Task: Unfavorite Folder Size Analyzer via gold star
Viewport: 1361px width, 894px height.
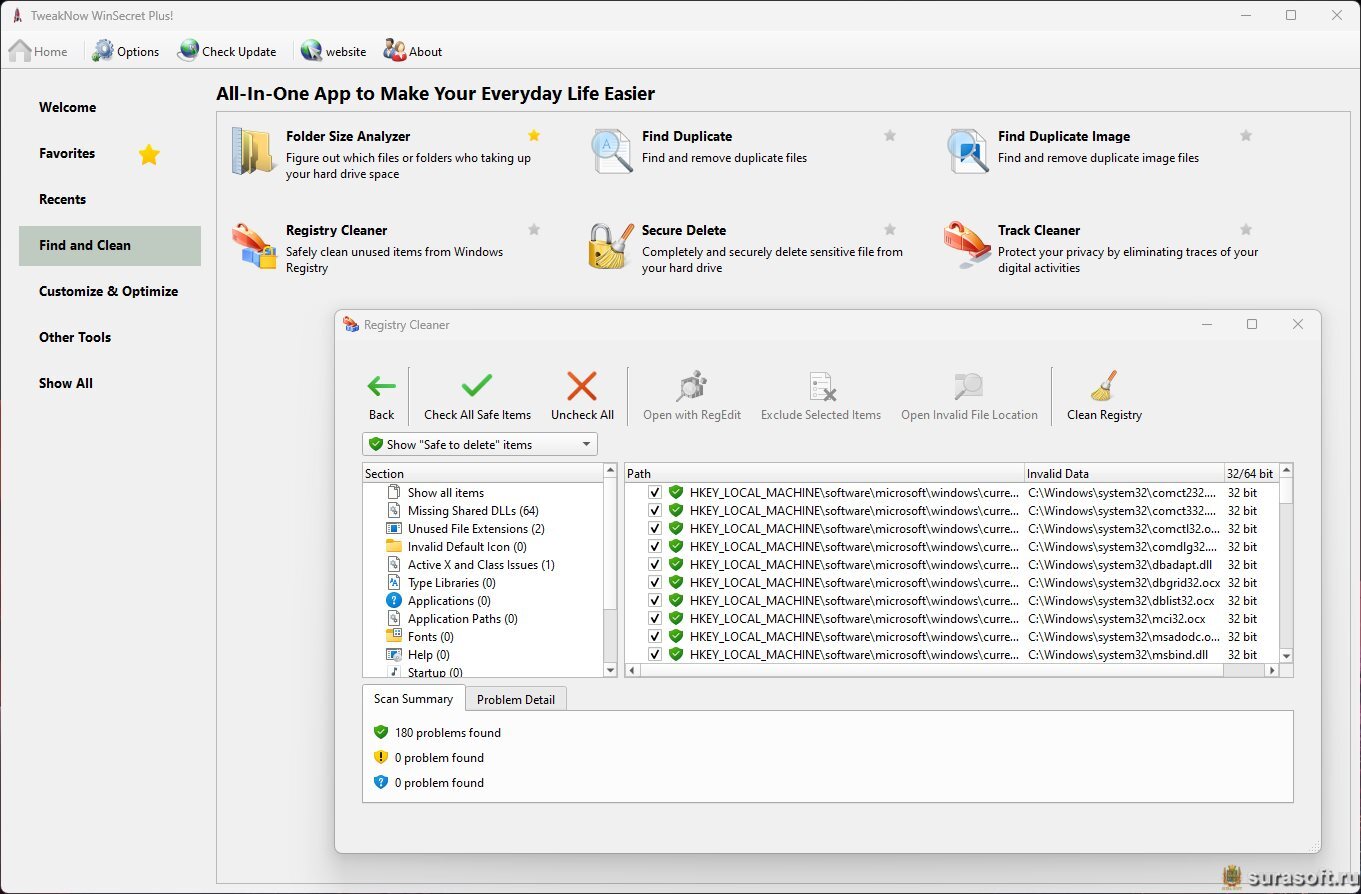Action: click(534, 135)
